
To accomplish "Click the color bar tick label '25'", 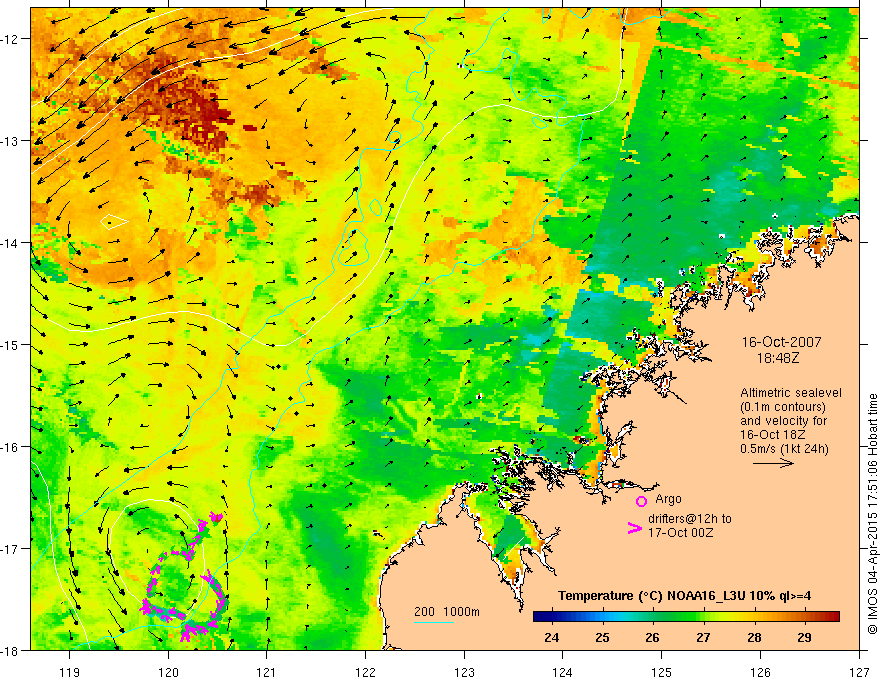I will coord(602,637).
